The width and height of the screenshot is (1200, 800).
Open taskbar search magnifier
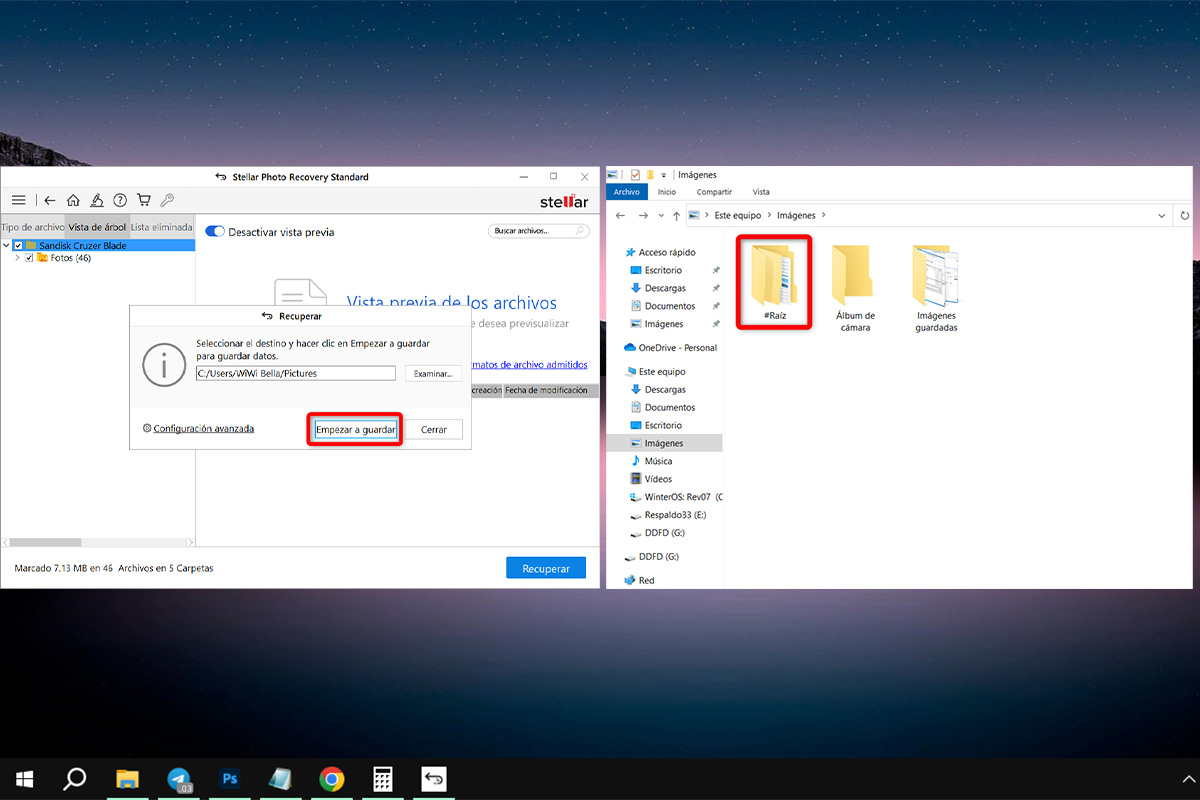pos(75,778)
